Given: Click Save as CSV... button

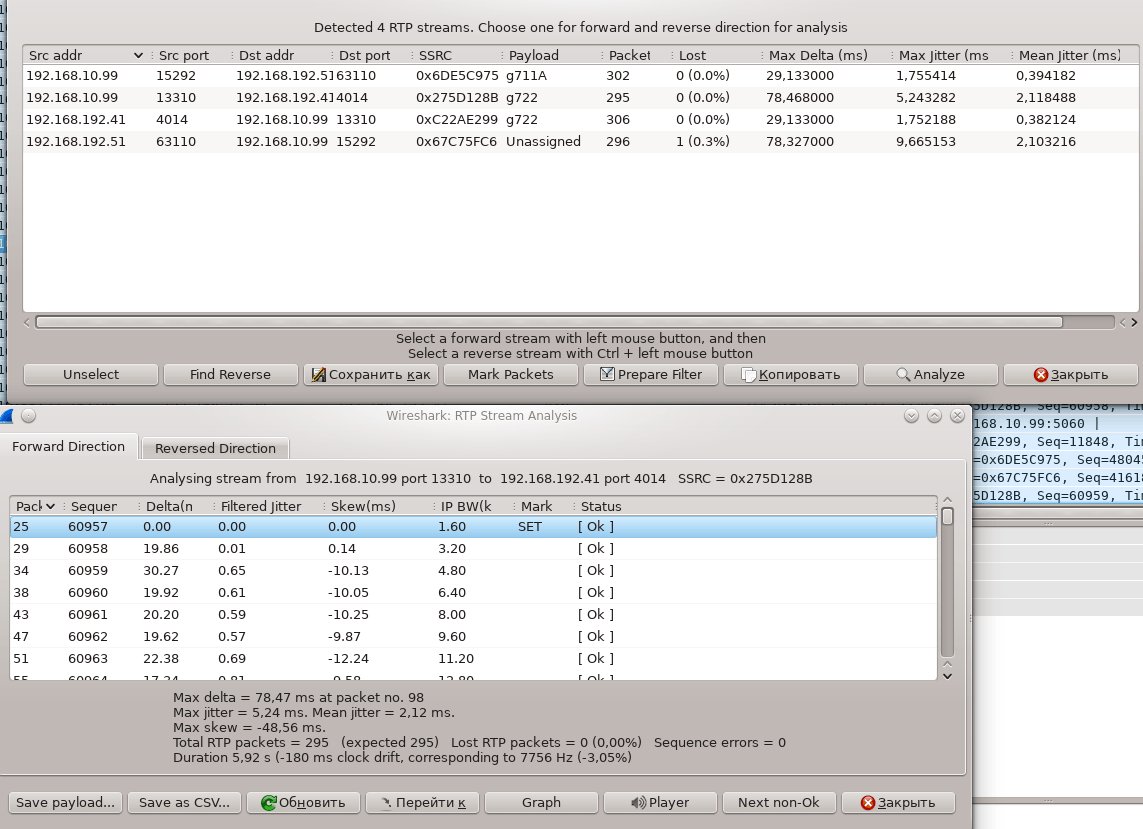Looking at the screenshot, I should (184, 802).
